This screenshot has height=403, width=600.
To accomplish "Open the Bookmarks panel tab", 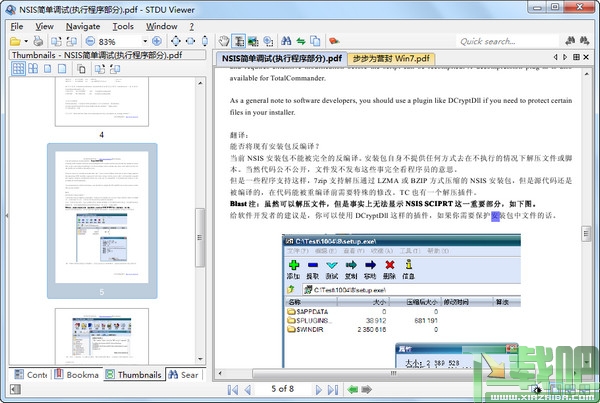I will (x=77, y=375).
